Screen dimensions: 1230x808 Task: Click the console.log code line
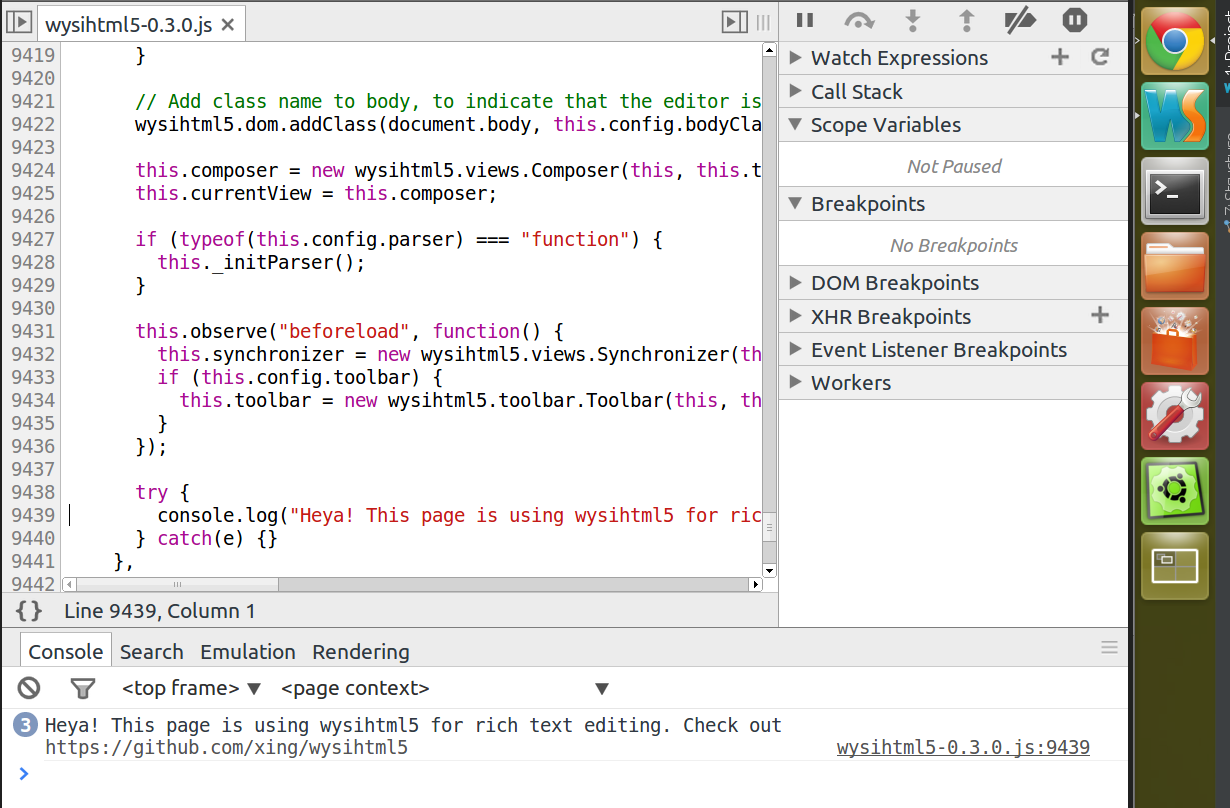tap(460, 516)
